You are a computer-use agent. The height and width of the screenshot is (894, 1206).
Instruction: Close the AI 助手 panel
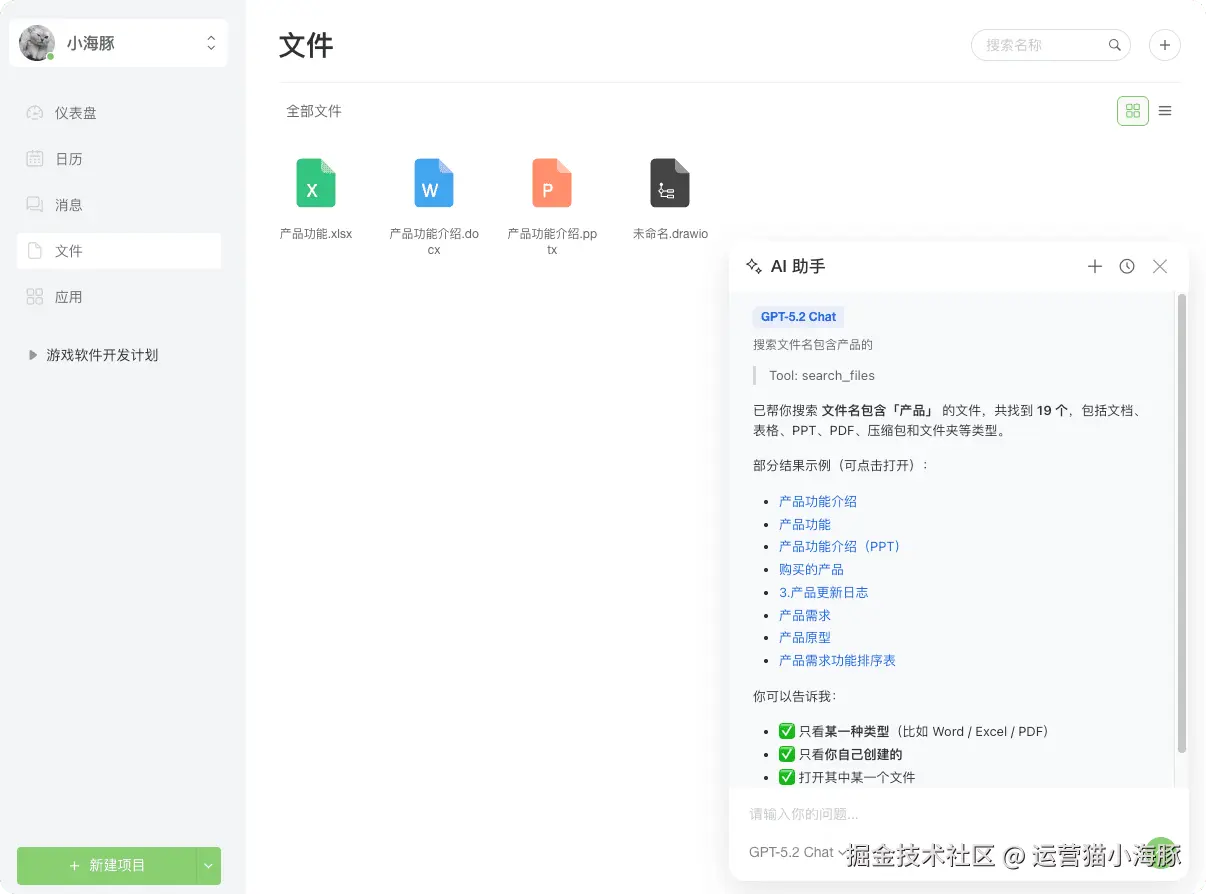click(1160, 266)
